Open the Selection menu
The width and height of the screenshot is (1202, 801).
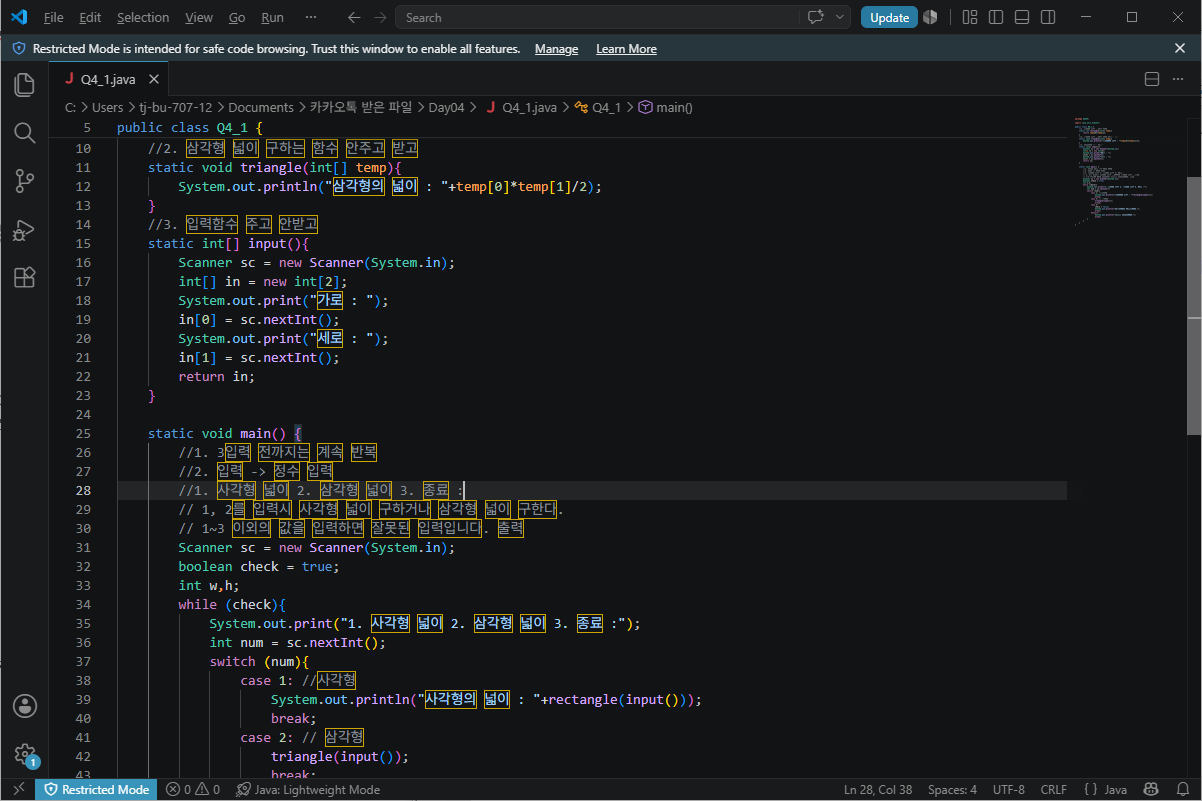point(143,17)
